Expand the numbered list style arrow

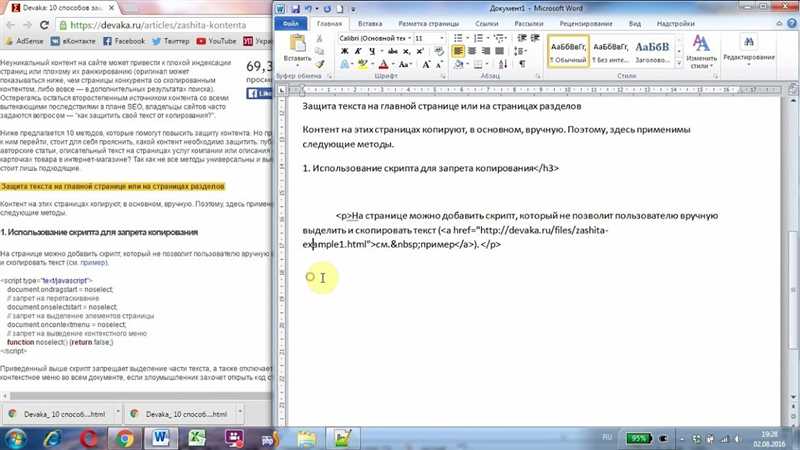pos(487,38)
